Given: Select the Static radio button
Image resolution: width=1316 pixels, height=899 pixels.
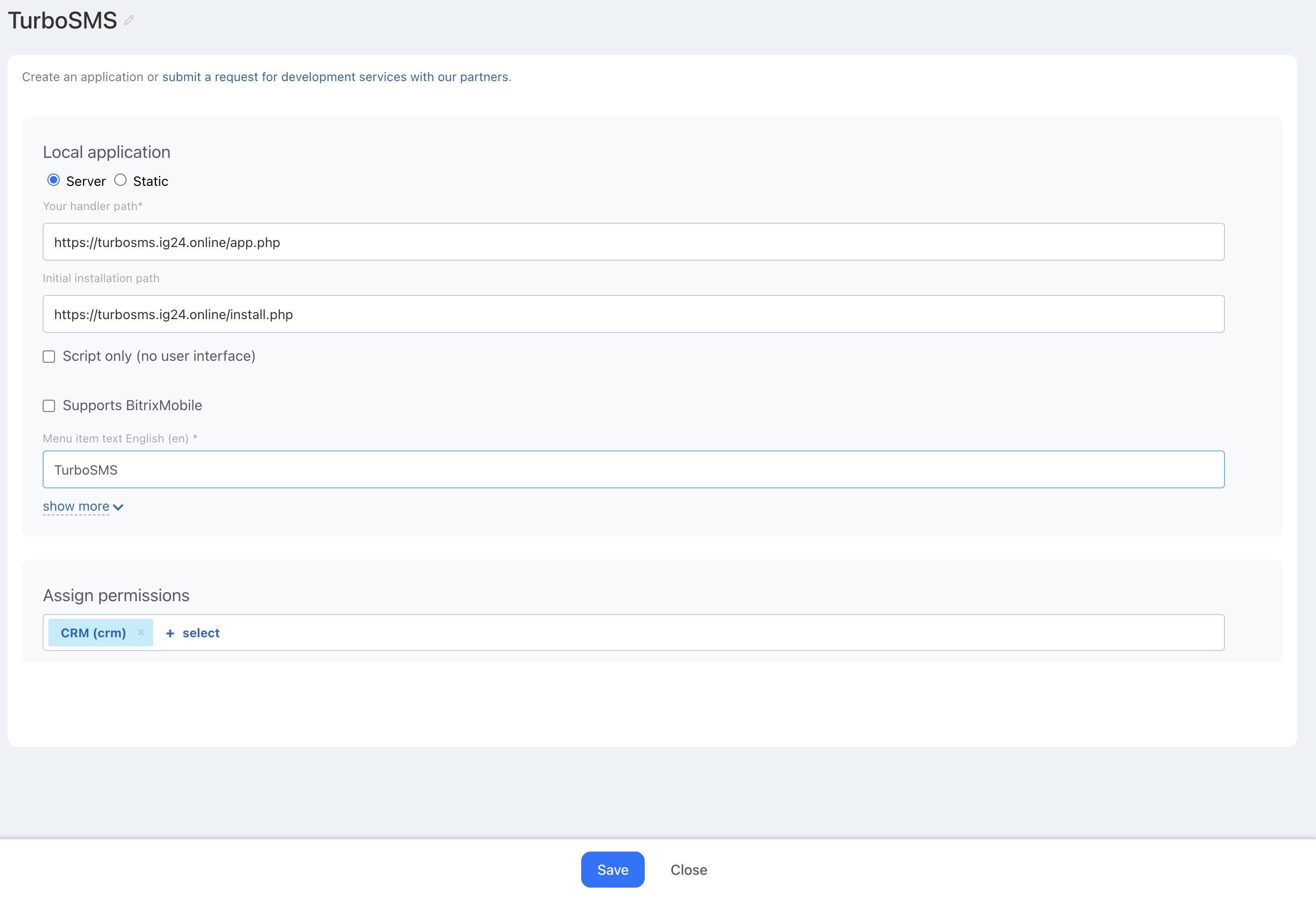Looking at the screenshot, I should tap(120, 180).
